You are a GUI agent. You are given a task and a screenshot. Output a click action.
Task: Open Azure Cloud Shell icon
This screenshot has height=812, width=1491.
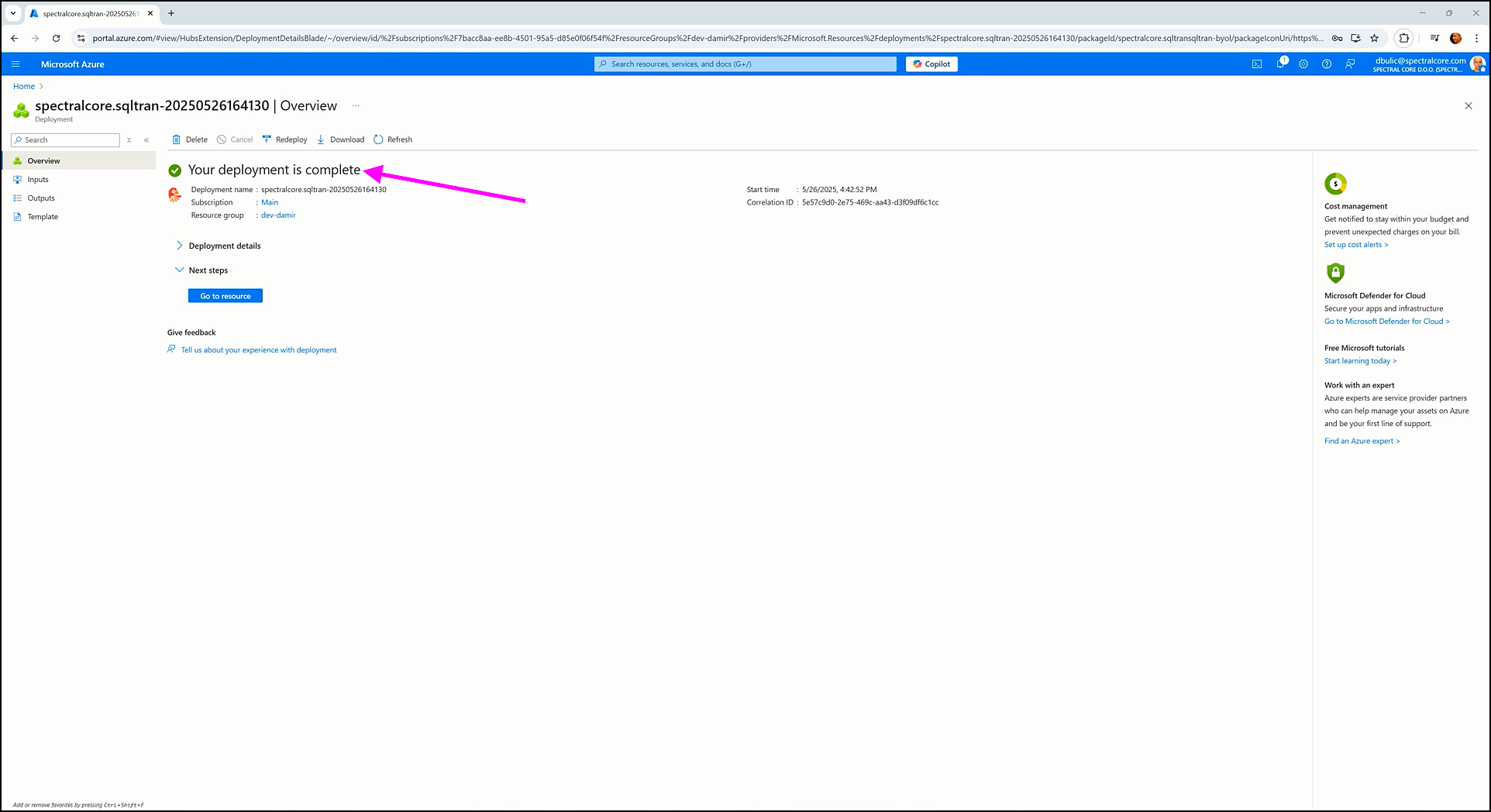[x=1257, y=64]
